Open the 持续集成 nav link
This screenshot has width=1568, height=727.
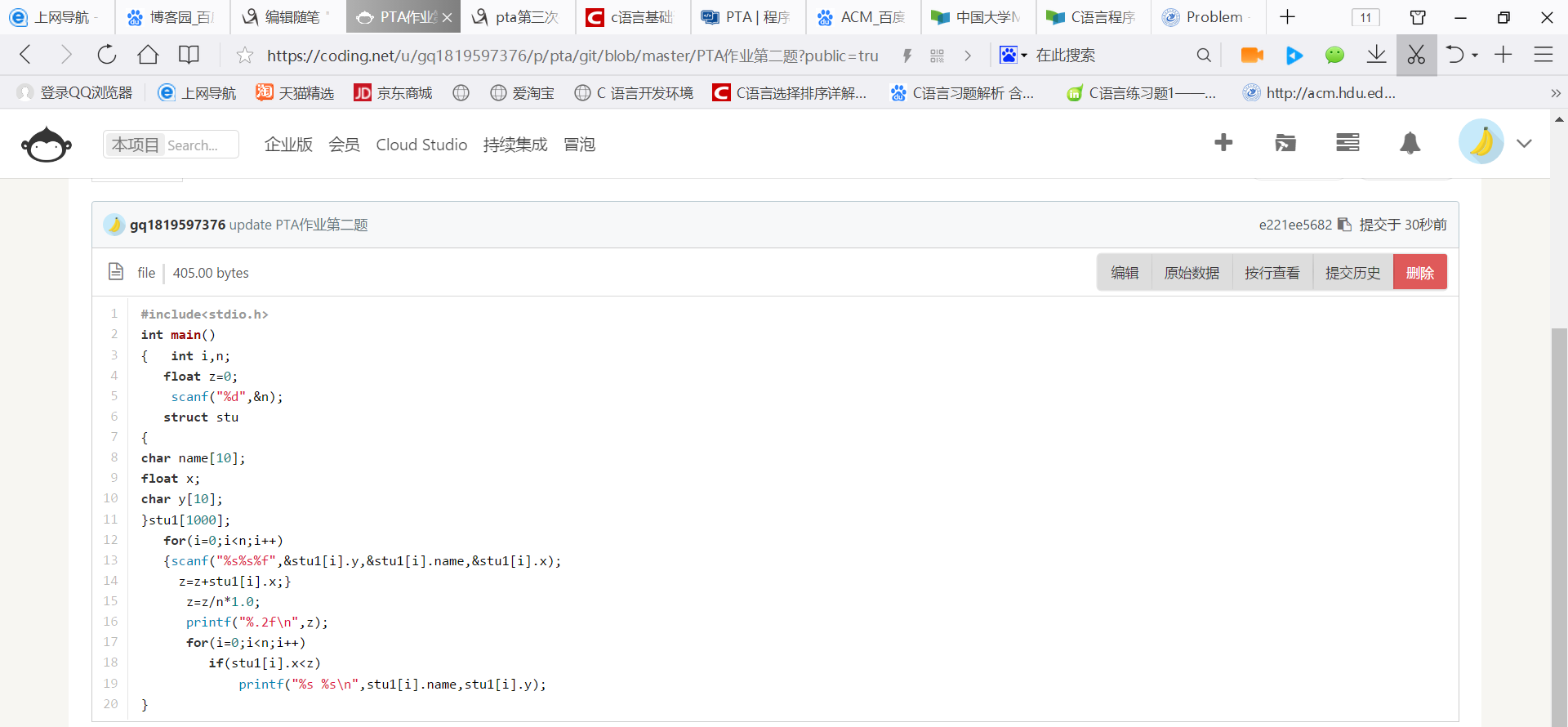[x=515, y=145]
